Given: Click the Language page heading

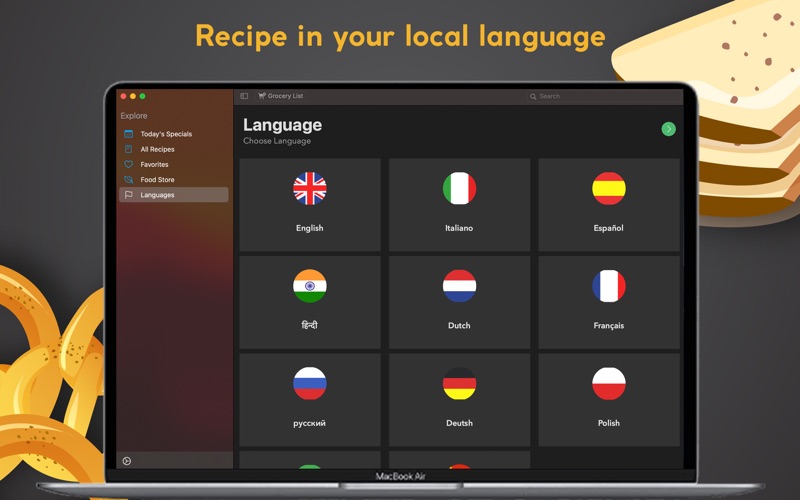Looking at the screenshot, I should click(282, 125).
